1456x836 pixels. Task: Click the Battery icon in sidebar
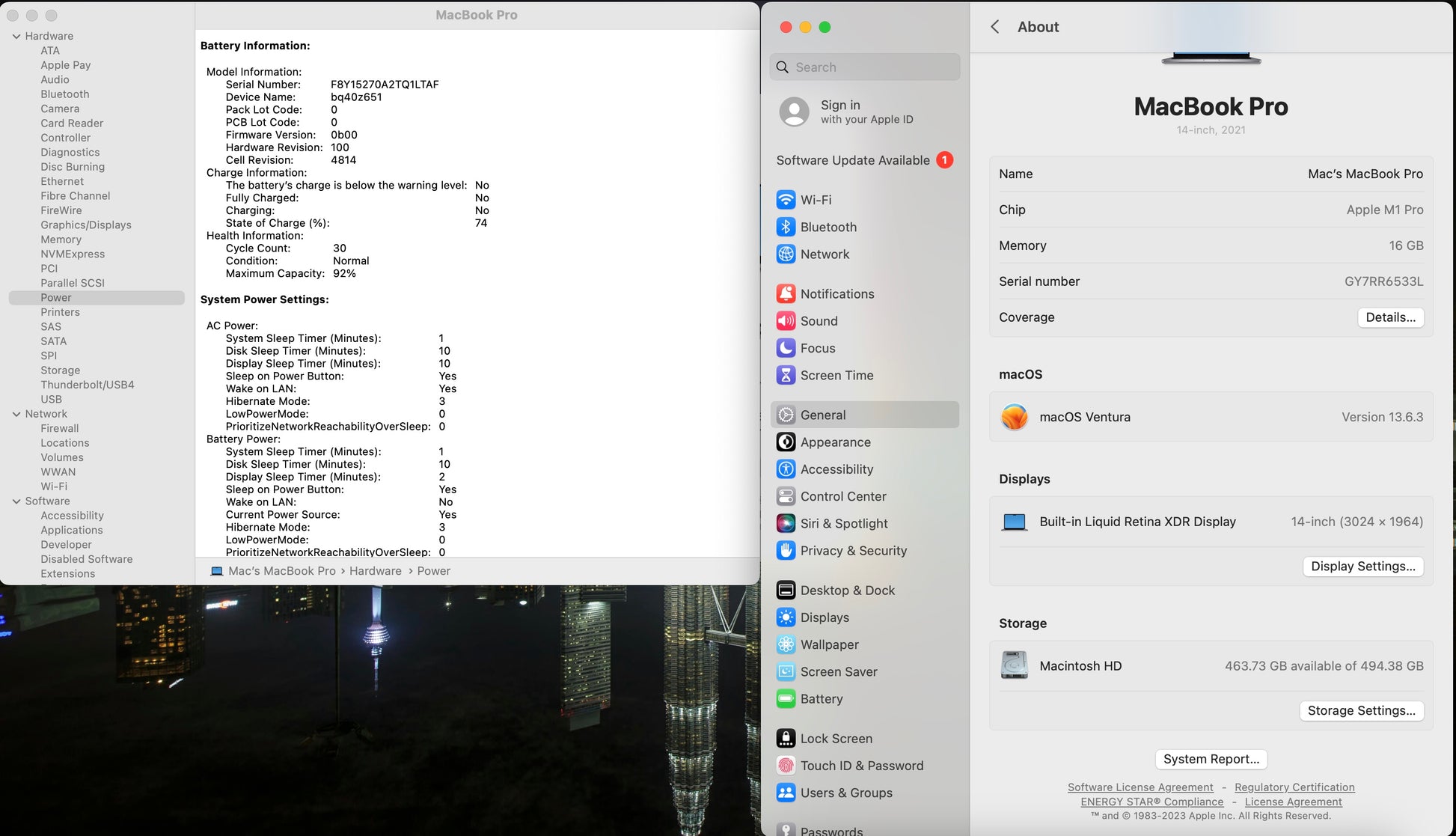786,699
